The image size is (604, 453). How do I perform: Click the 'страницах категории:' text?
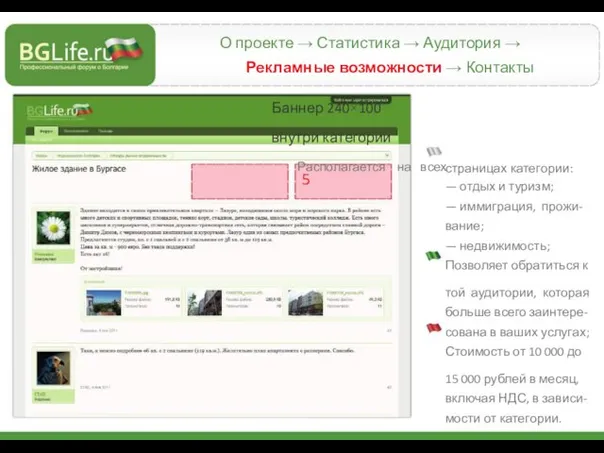point(509,168)
